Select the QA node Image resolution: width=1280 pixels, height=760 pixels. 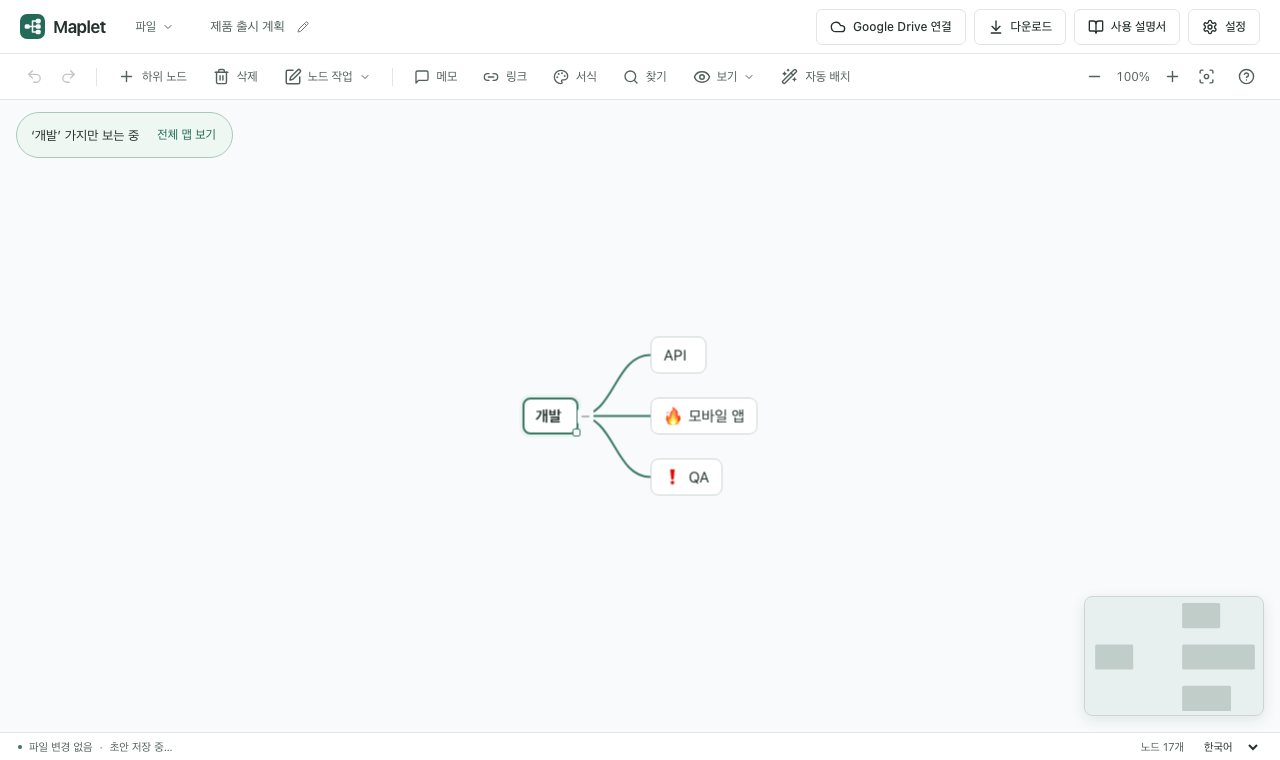pyautogui.click(x=686, y=477)
